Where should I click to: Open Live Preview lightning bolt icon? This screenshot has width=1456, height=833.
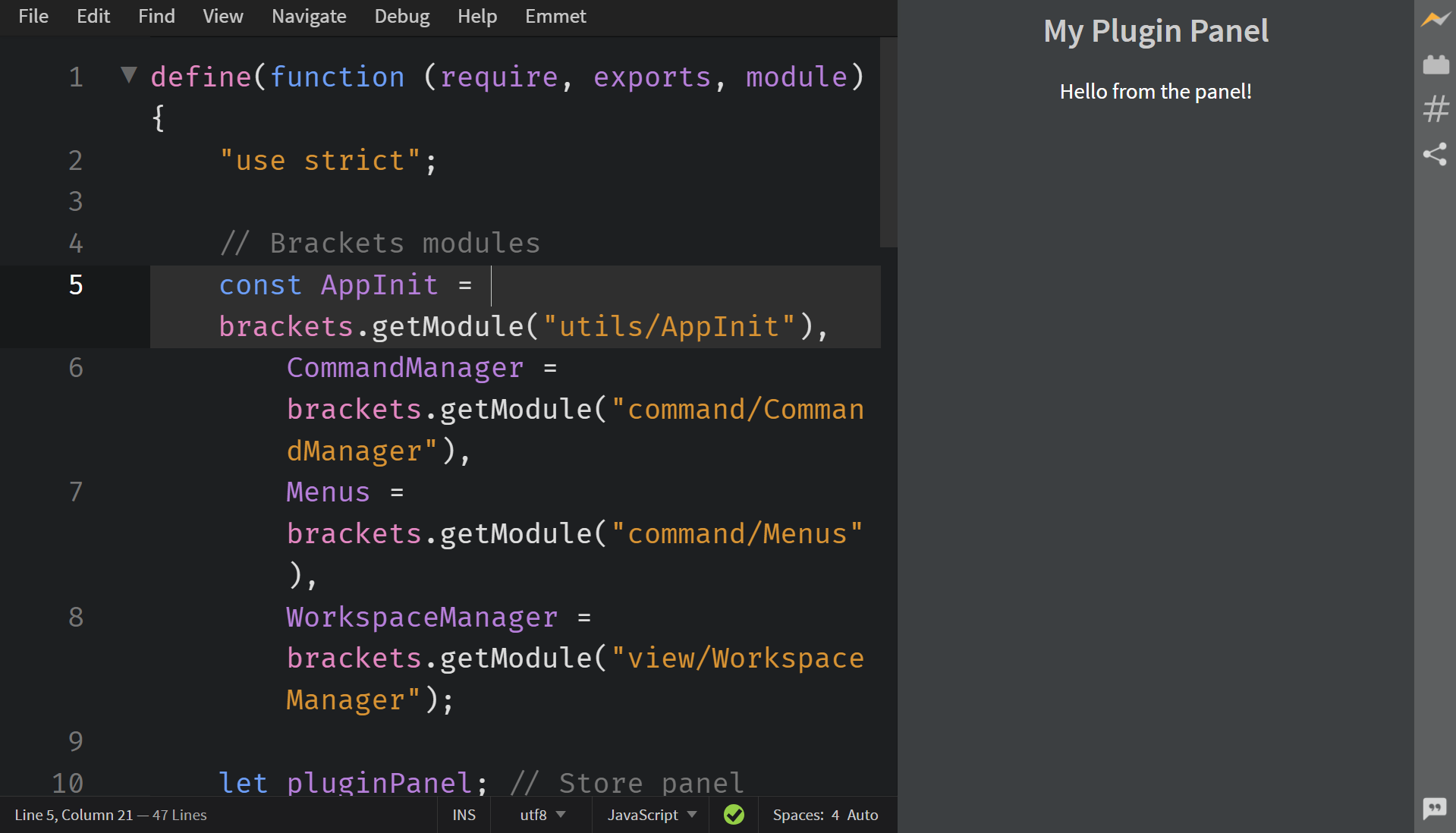coord(1435,19)
